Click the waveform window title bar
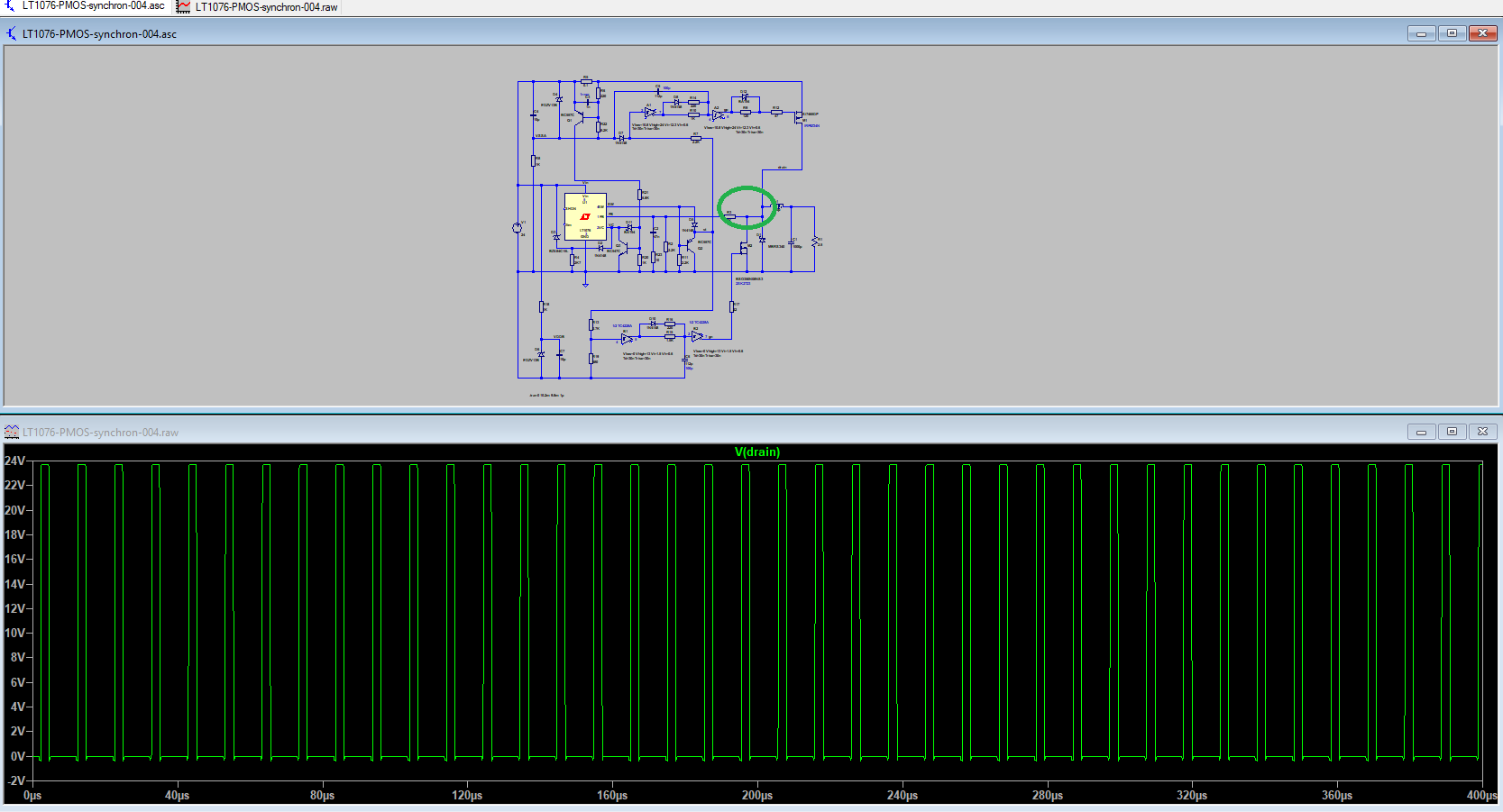Viewport: 1503px width, 812px height. 751,432
